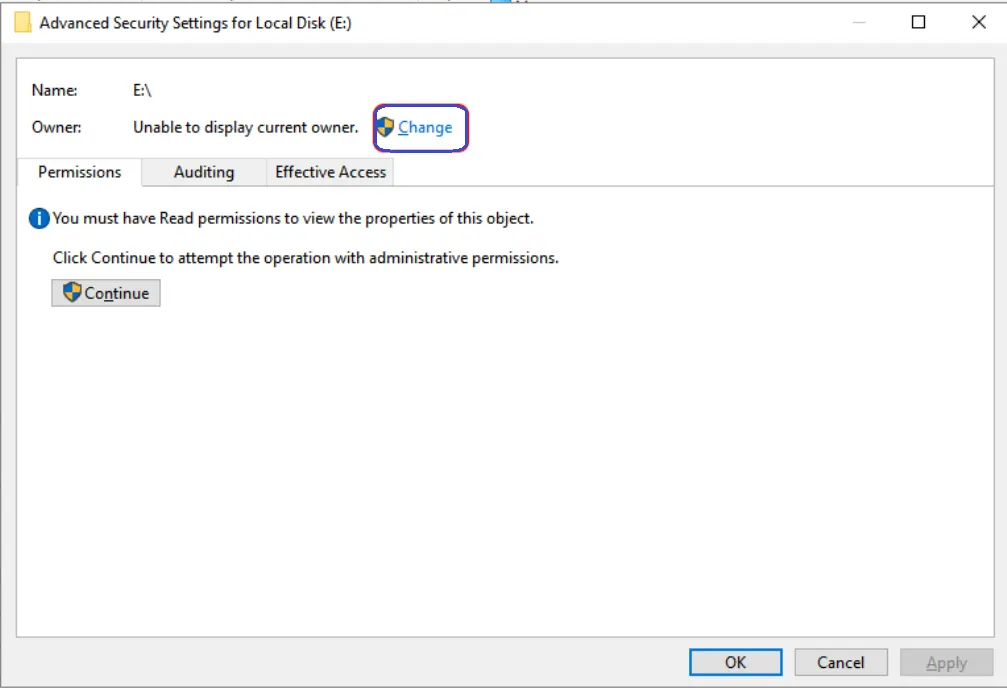Screen dimensions: 1007x688
Task: Close the Advanced Security Settings window
Action: click(x=979, y=23)
